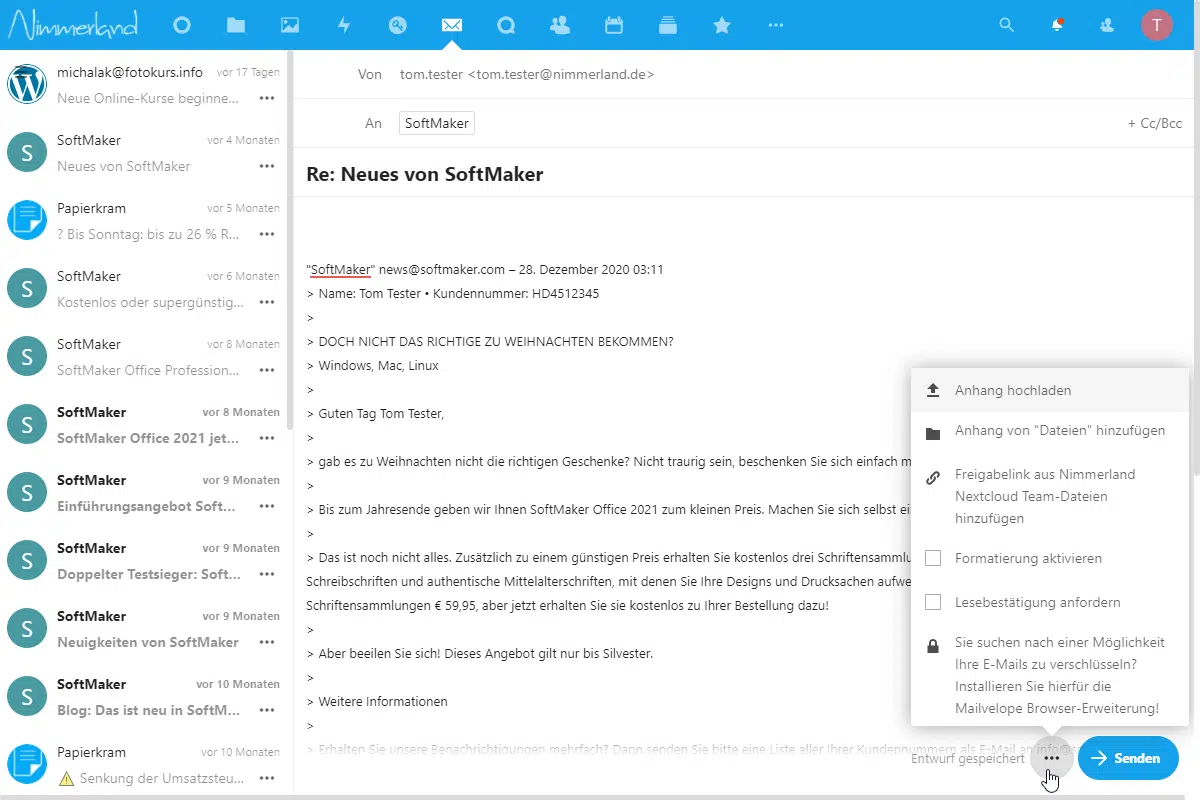Select the Mail envelope icon
Viewport: 1200px width, 800px height.
[x=452, y=25]
